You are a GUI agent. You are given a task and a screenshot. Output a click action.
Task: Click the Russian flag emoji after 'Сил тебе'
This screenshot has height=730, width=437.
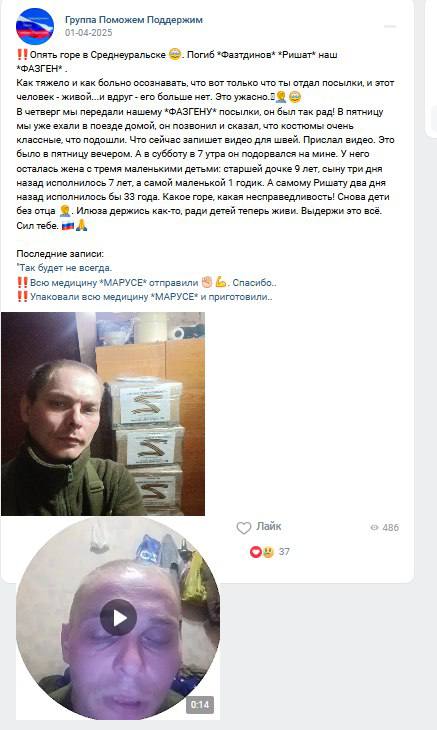tap(67, 226)
